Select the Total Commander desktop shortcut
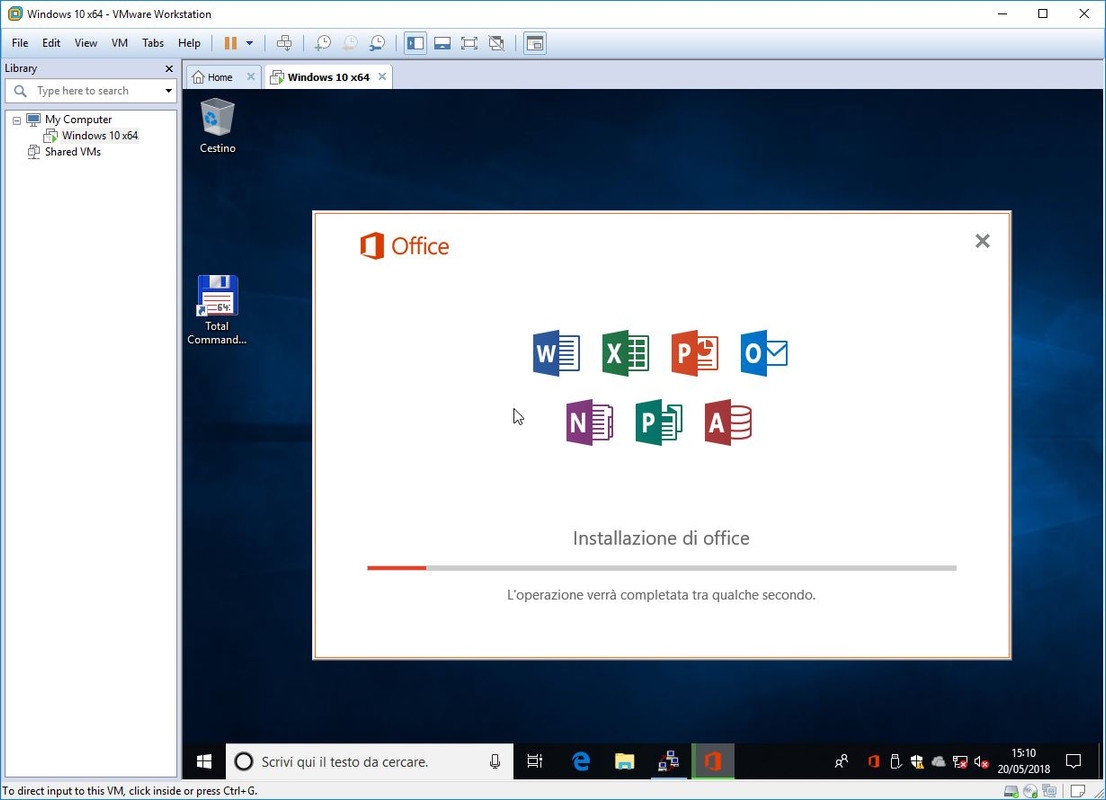Screen dimensions: 1106x800 click(x=217, y=309)
